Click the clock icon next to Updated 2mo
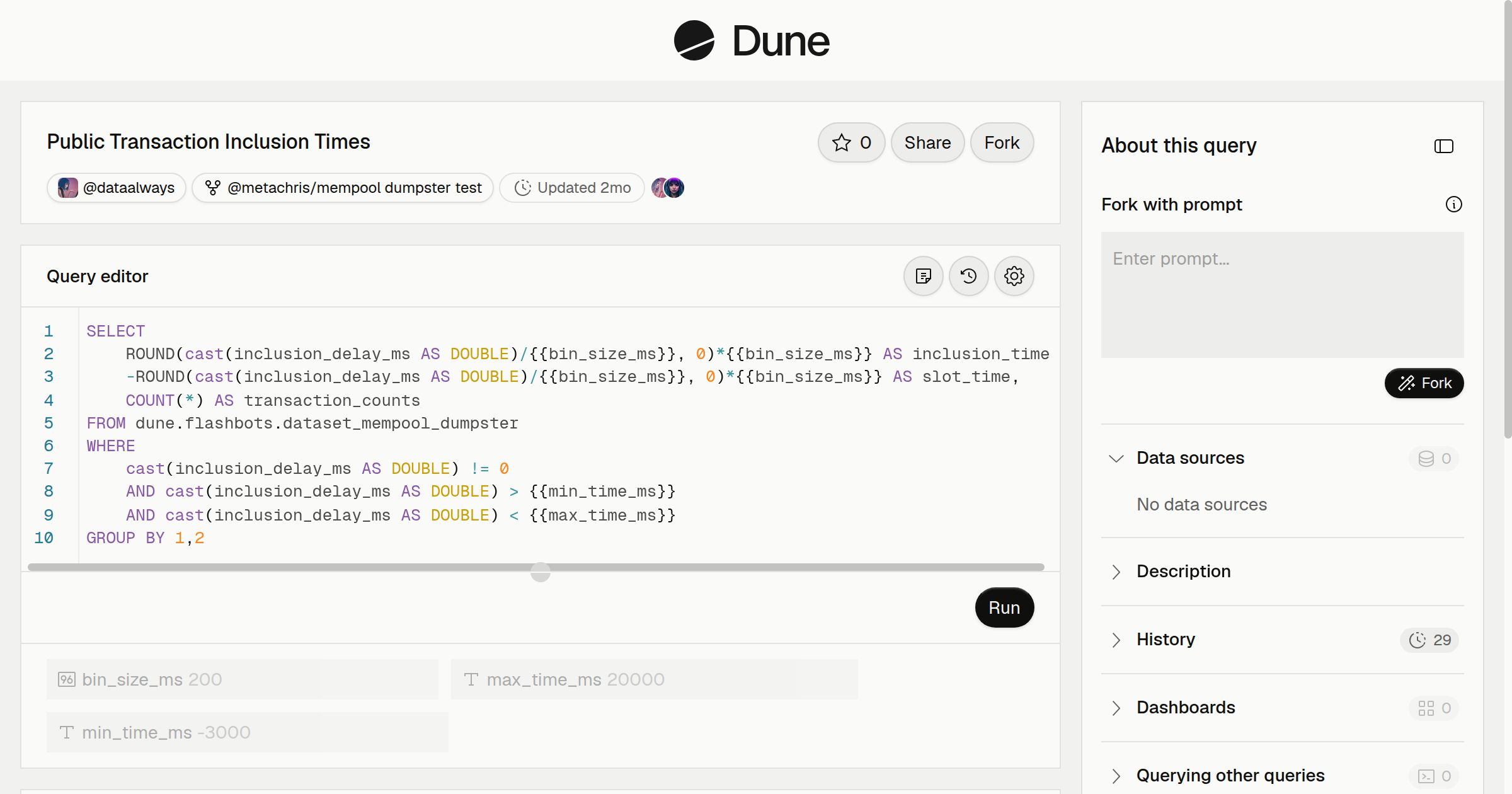The height and width of the screenshot is (794, 1512). (522, 188)
